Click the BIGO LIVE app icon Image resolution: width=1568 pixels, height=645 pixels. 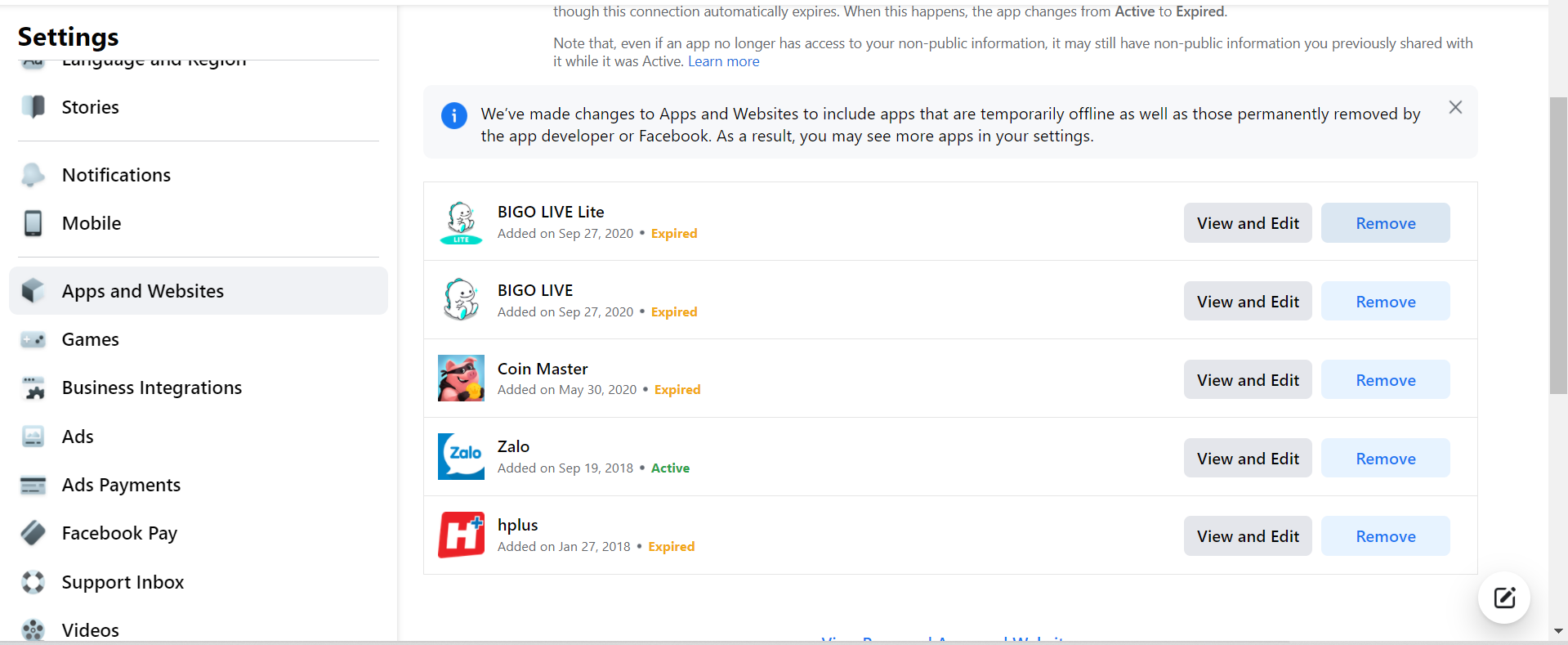pyautogui.click(x=461, y=299)
